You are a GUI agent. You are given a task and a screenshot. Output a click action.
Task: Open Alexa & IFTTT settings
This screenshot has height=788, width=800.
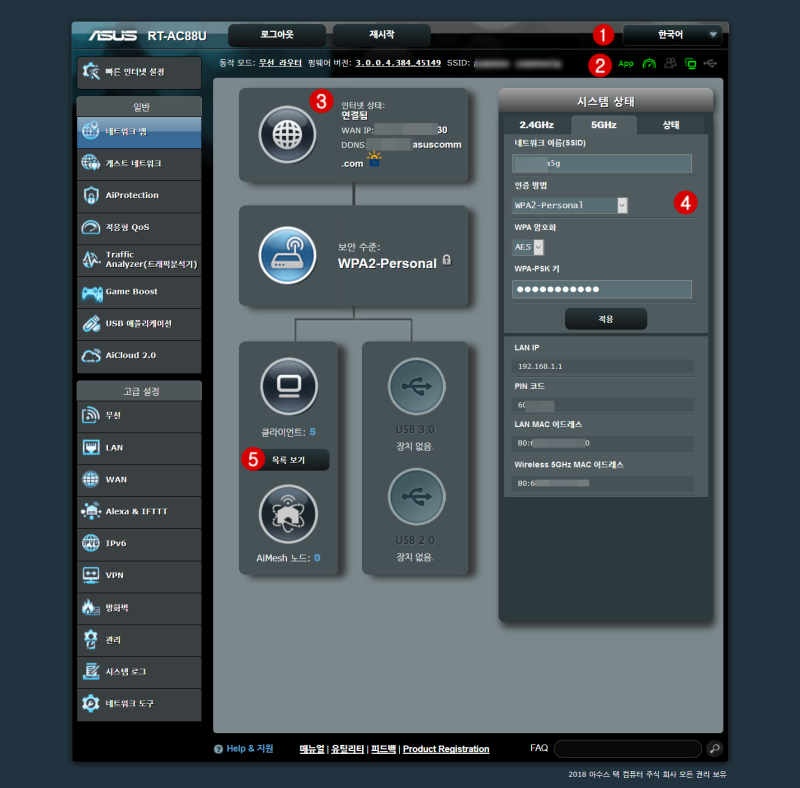[x=139, y=512]
